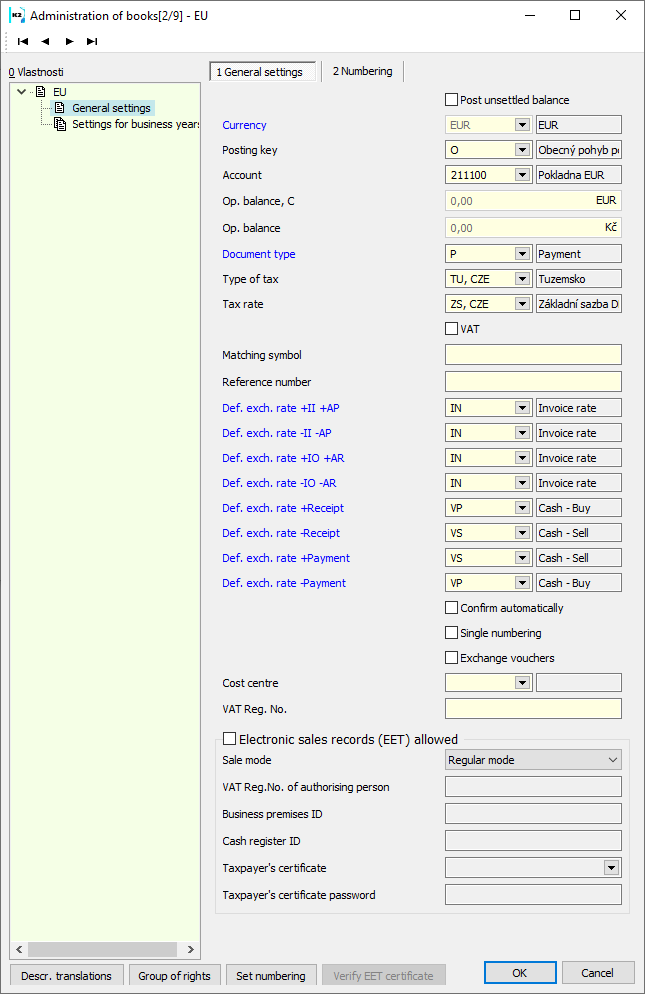Select General settings in the tree
Image resolution: width=645 pixels, height=994 pixels.
[111, 108]
